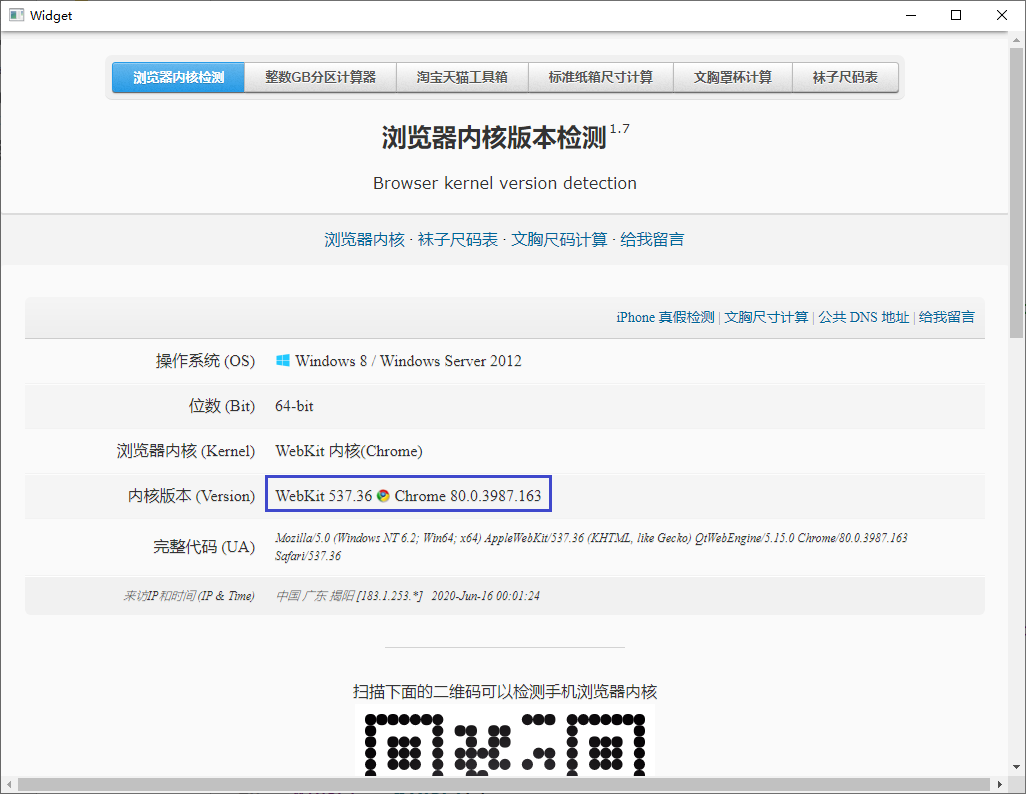Screen dimensions: 1026x794
Task: Select the highlighted 浏览器内核检测 tab
Action: pyautogui.click(x=177, y=75)
